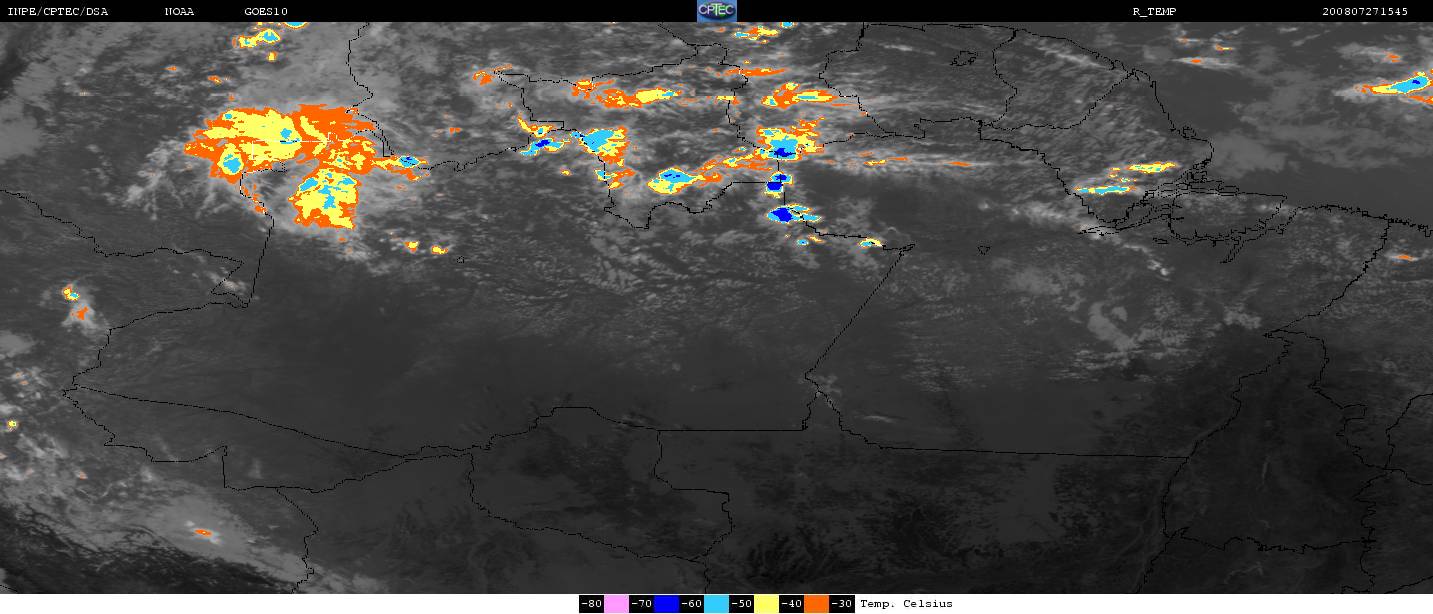Viewport: 1433px width, 614px height.
Task: Click the 'INPE/CPTEC/DSA' header text
Action: click(x=58, y=11)
